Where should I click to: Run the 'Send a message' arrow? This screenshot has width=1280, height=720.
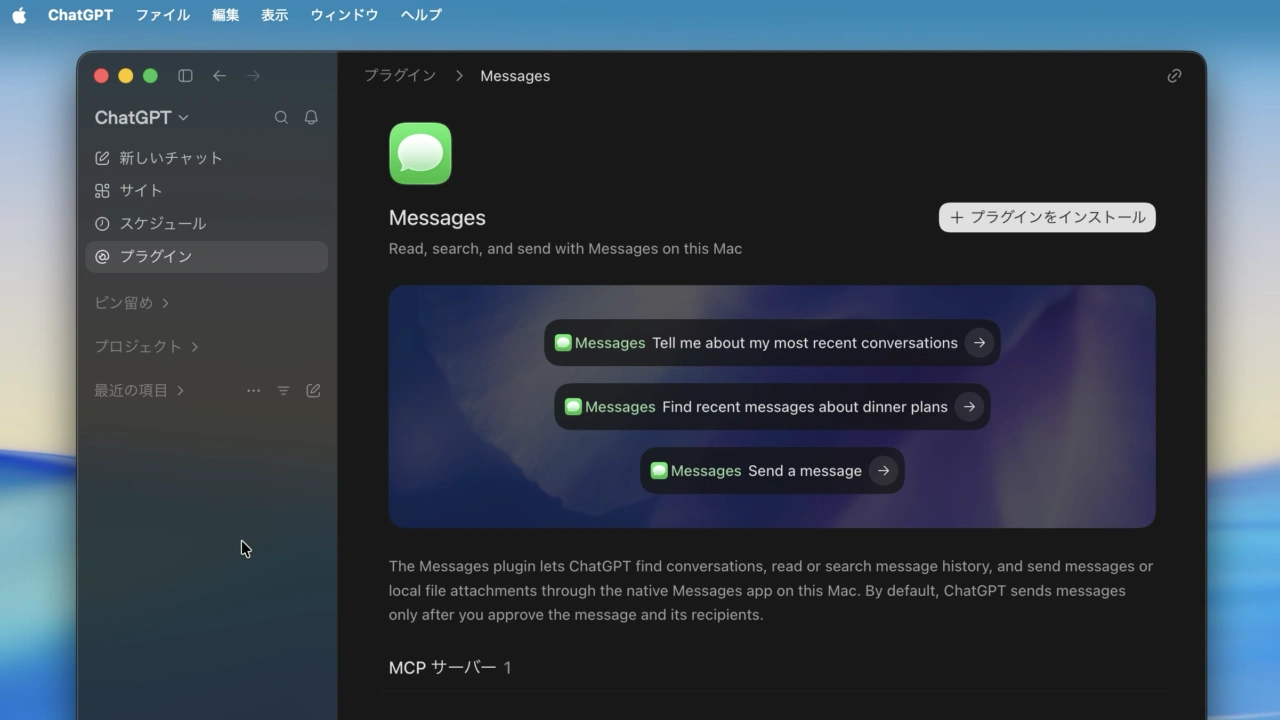[883, 471]
